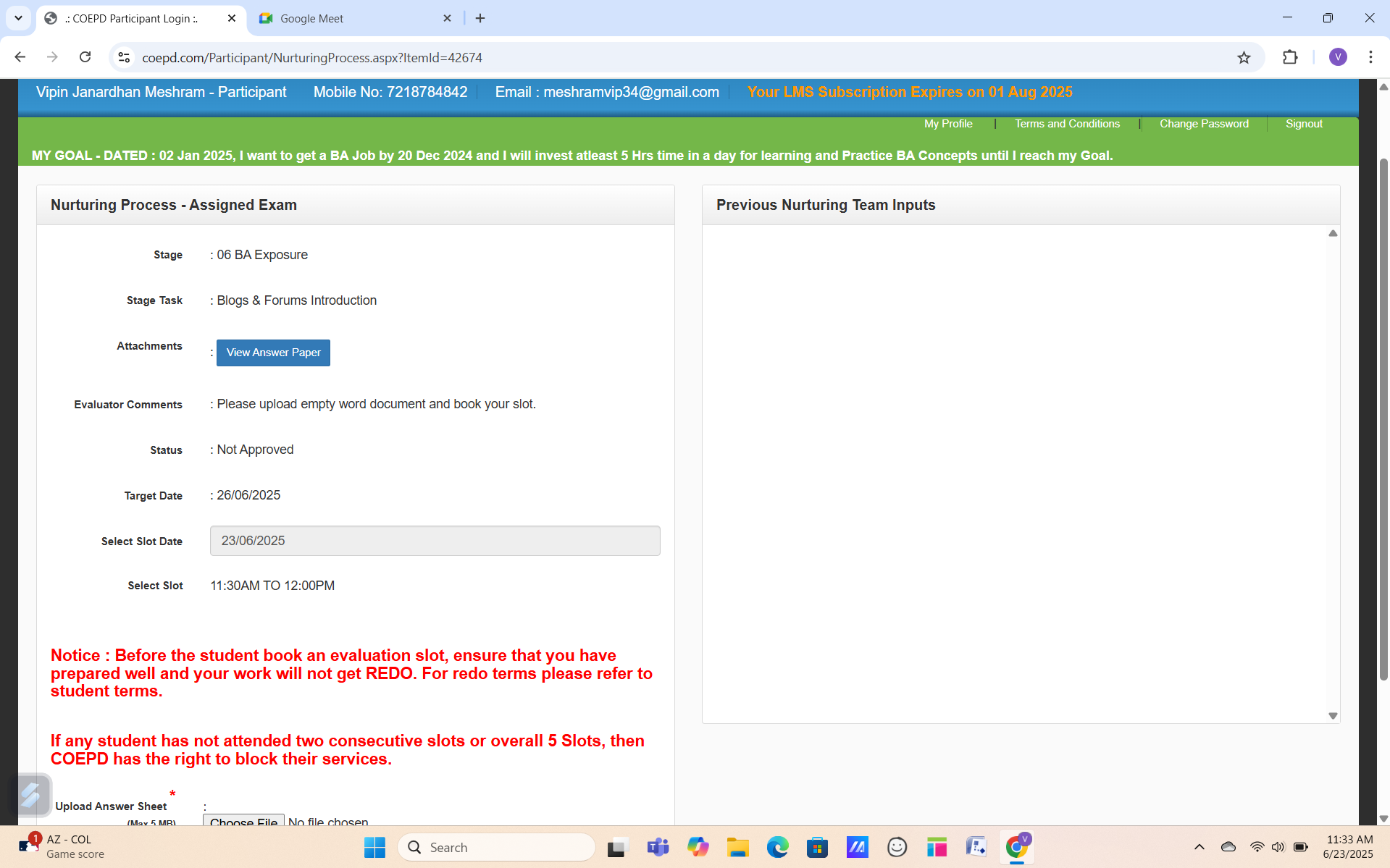This screenshot has width=1390, height=868.
Task: Expand the tab search dropdown arrow
Action: (x=18, y=18)
